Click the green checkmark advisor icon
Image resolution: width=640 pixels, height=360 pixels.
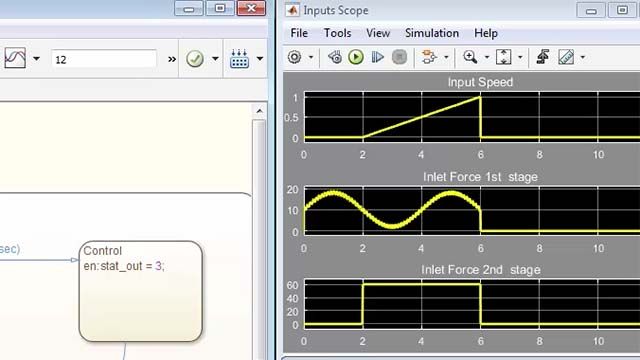click(195, 59)
